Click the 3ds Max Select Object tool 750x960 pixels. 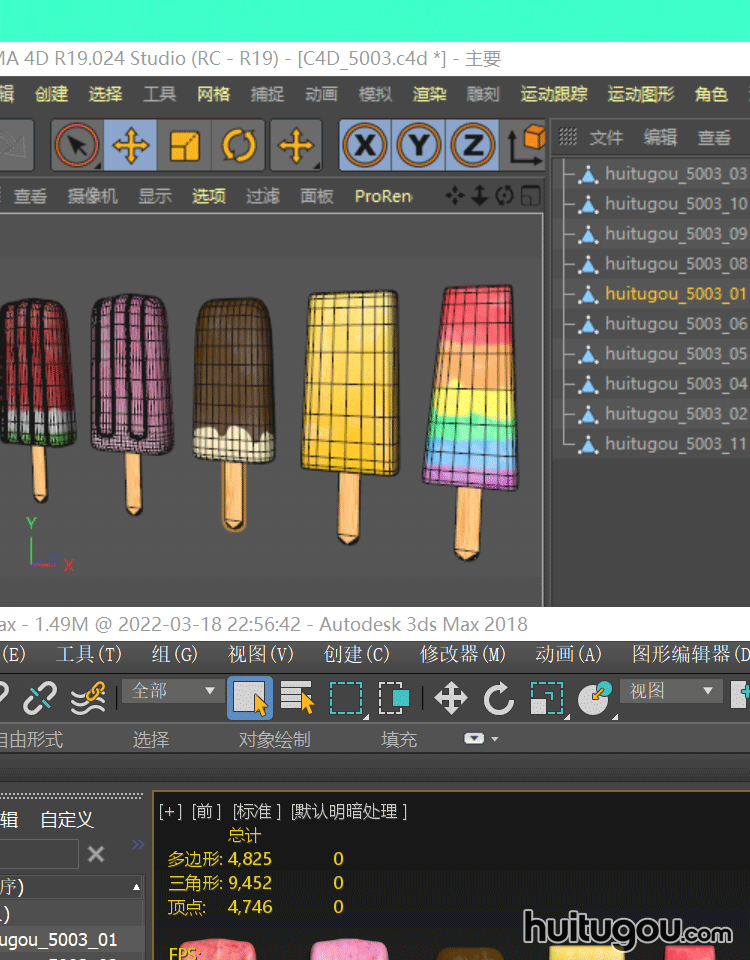(250, 698)
